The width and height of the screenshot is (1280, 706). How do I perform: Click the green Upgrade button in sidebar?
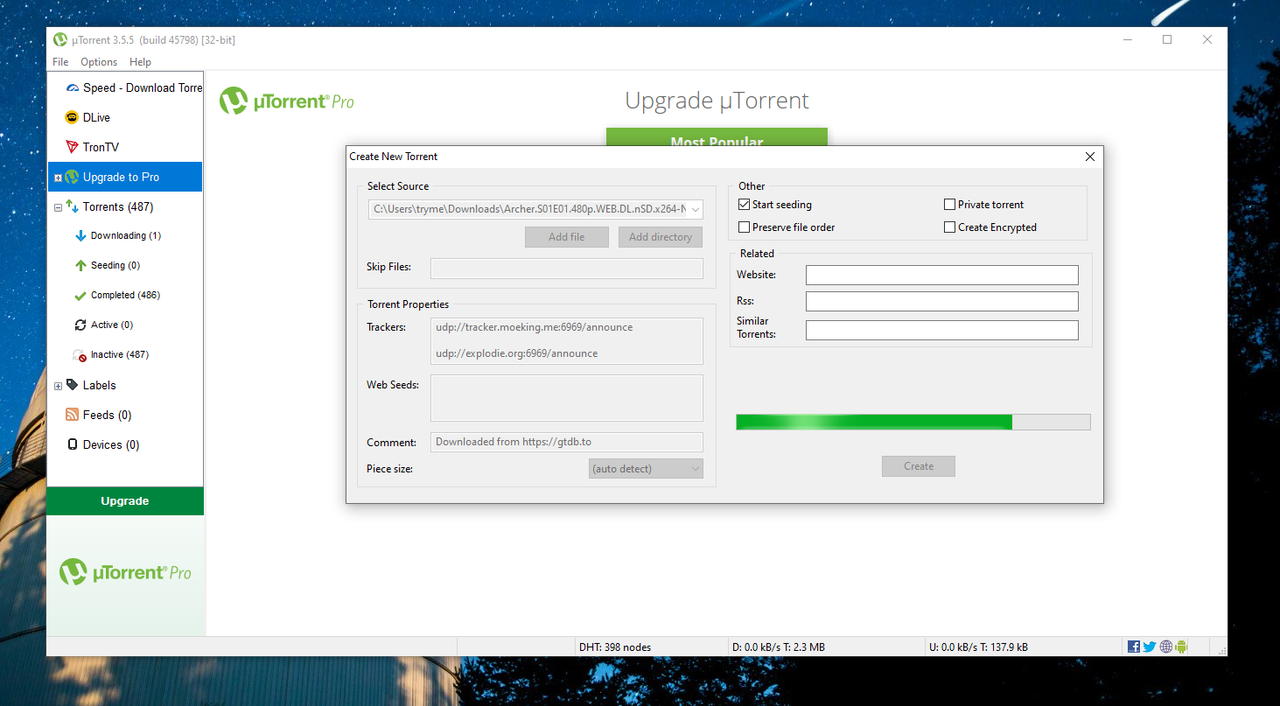pyautogui.click(x=125, y=501)
